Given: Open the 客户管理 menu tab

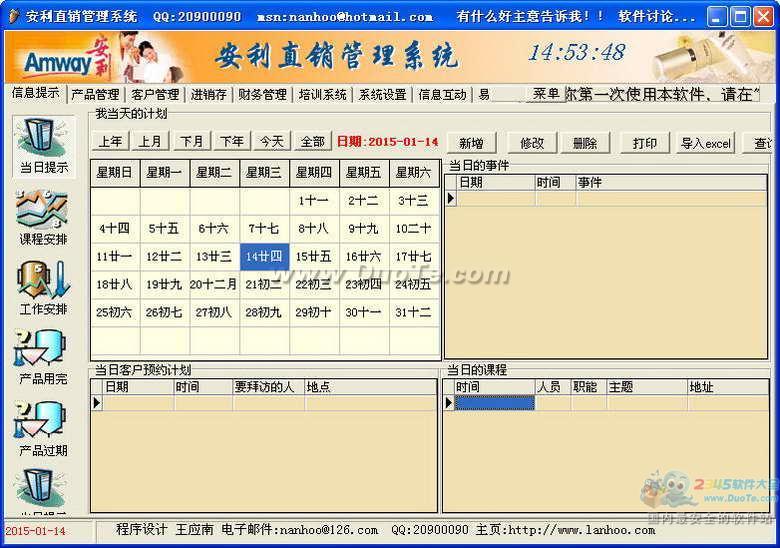Looking at the screenshot, I should point(155,94).
